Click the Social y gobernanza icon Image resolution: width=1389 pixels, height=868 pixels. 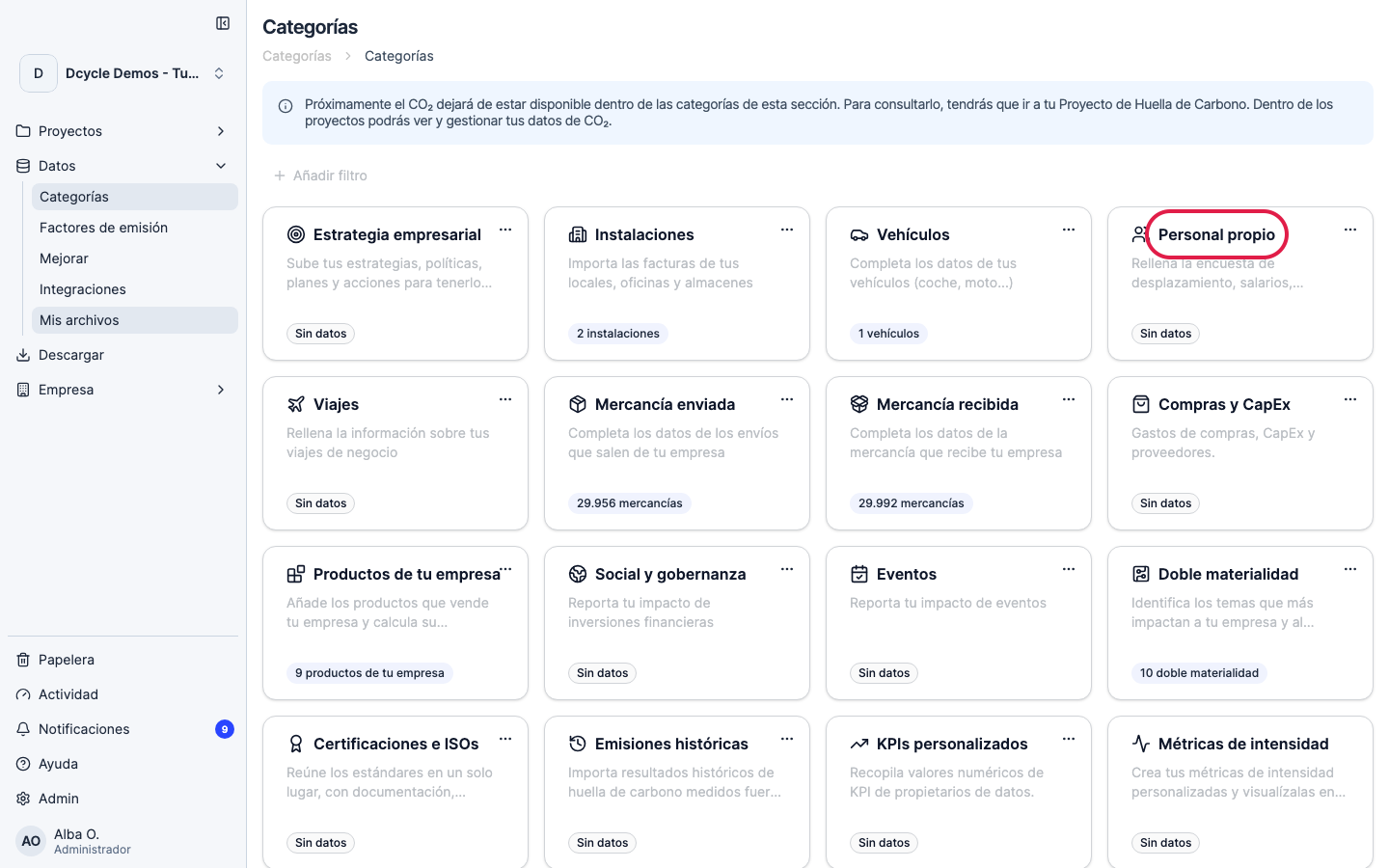point(578,574)
